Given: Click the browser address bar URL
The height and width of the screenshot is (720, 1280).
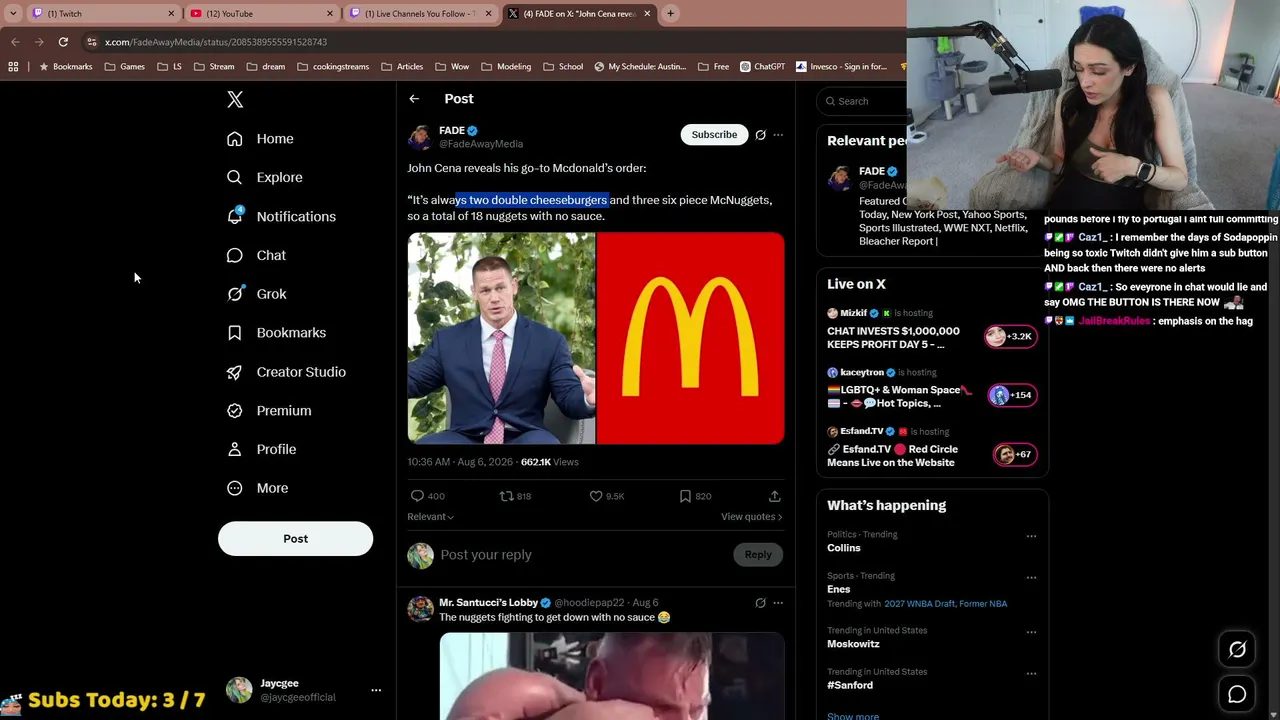Looking at the screenshot, I should click(x=216, y=42).
